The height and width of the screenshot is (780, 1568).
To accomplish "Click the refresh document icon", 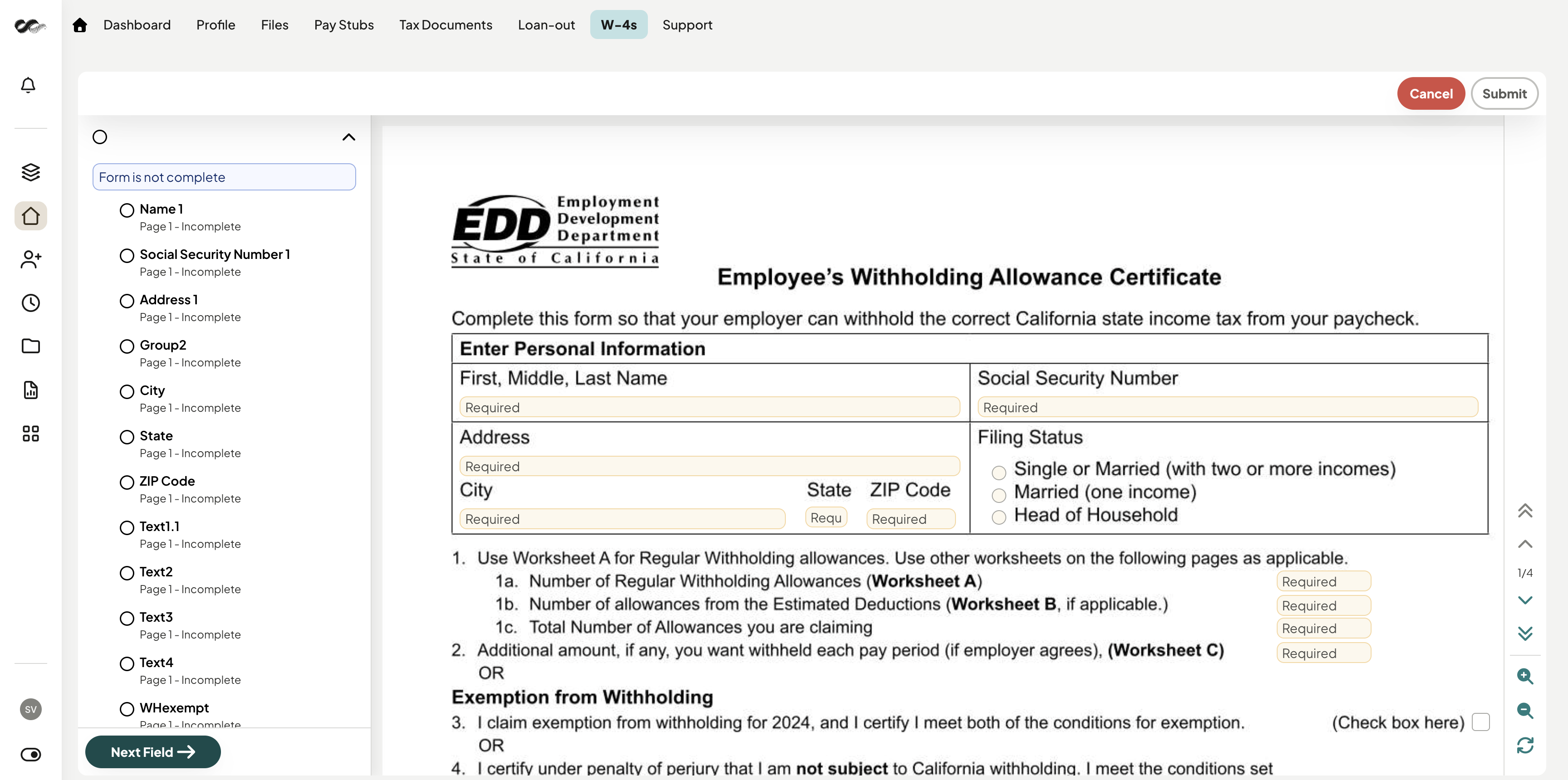I will pos(1525,746).
